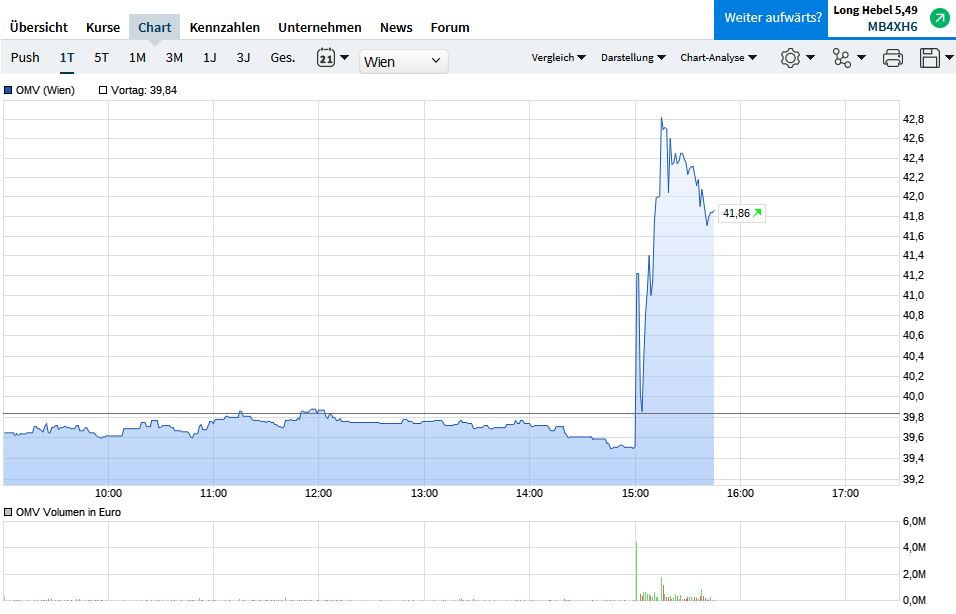Viewport: 956px width, 614px height.
Task: Open the Kennzahlen tab
Action: pos(224,27)
